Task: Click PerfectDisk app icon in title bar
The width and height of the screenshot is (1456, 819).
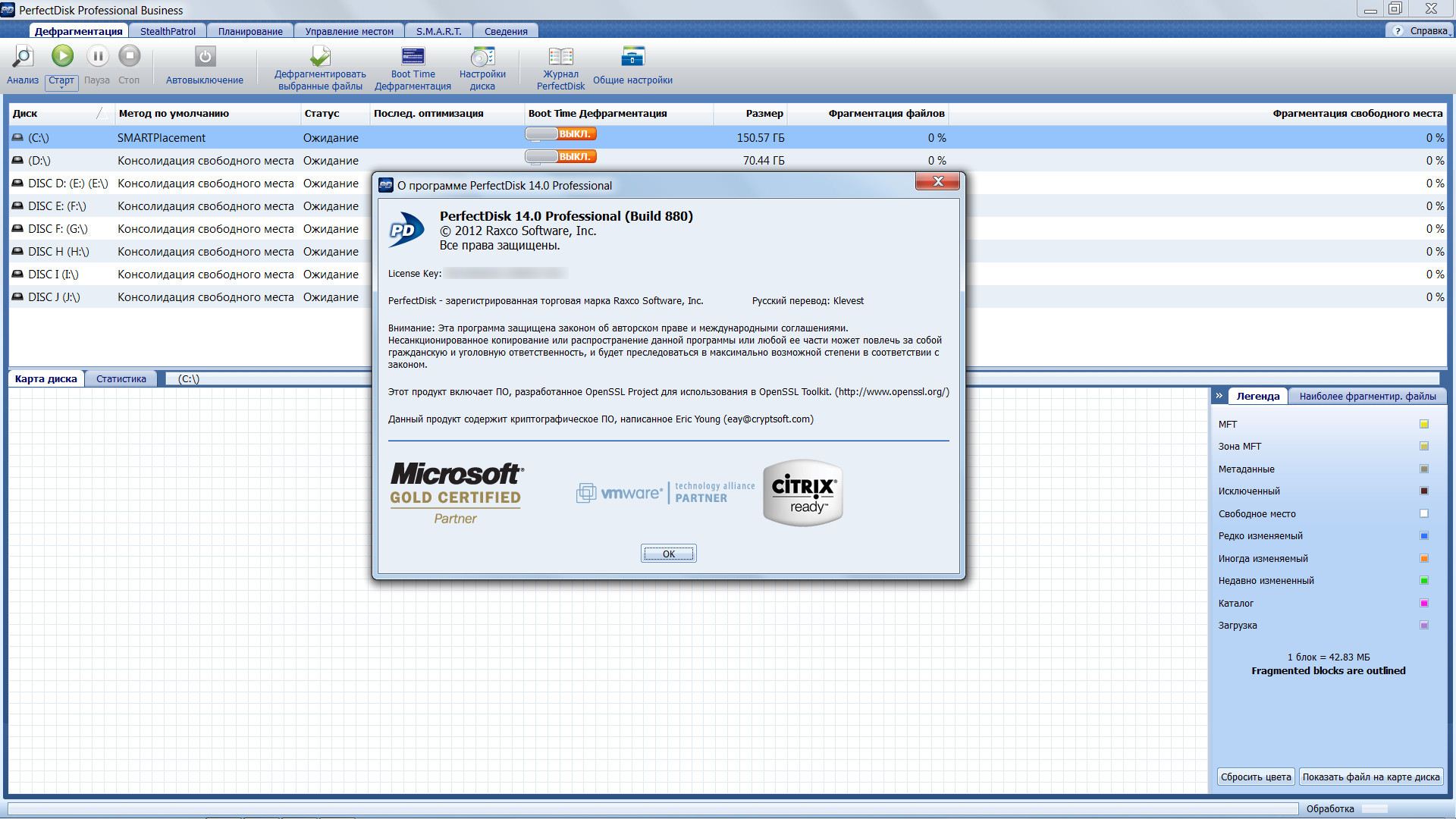Action: pyautogui.click(x=8, y=10)
